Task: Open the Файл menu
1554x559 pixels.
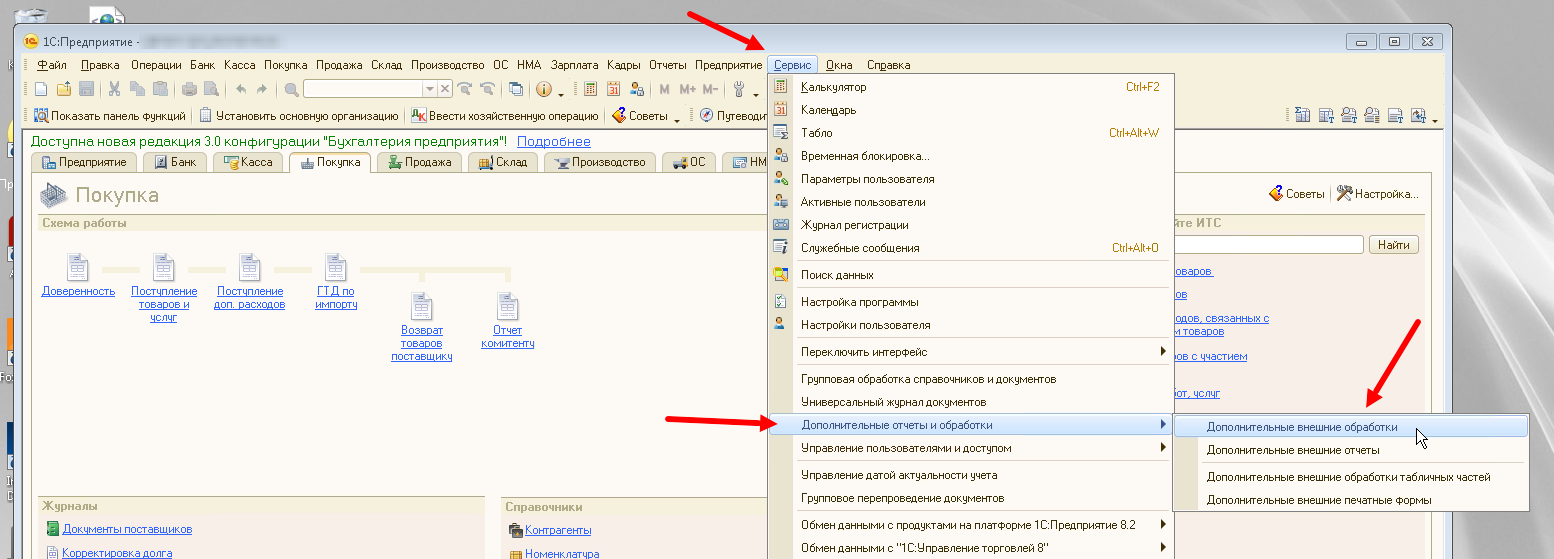Action: (51, 65)
